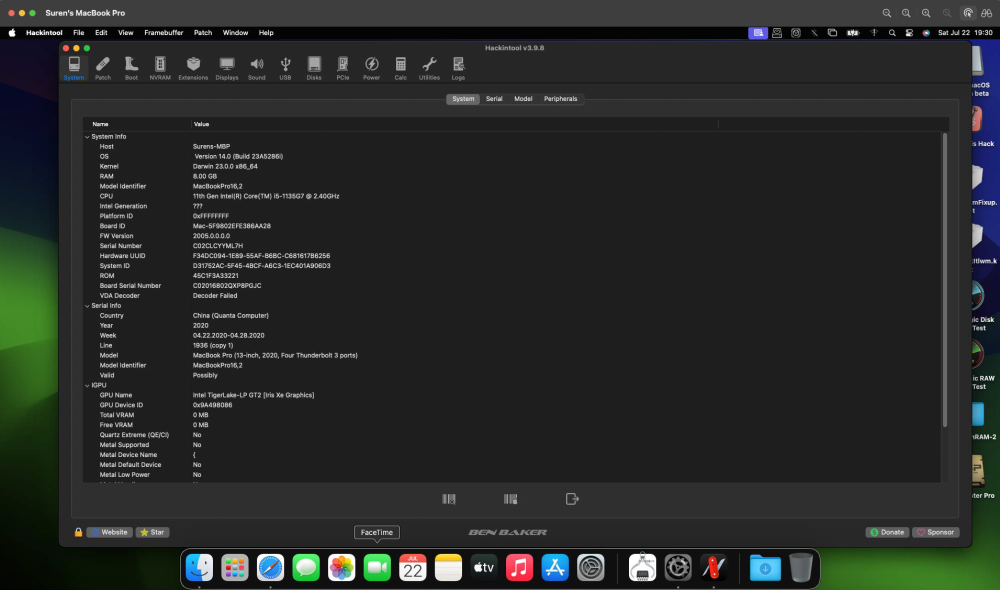Select the Model Identifier row under System Info
Viewport: 1000px width, 590px height.
click(x=512, y=186)
